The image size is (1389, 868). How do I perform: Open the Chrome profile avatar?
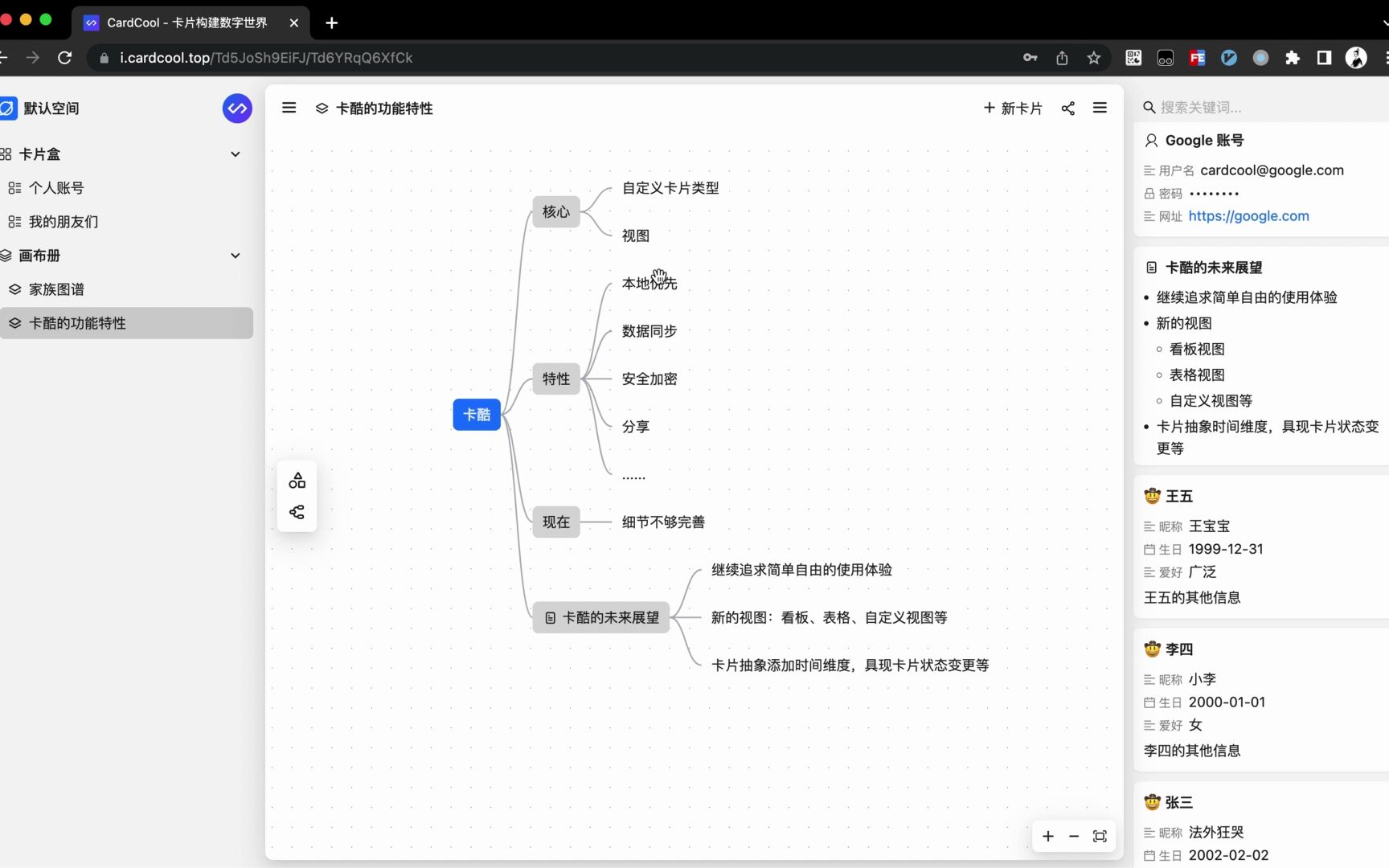(1357, 58)
